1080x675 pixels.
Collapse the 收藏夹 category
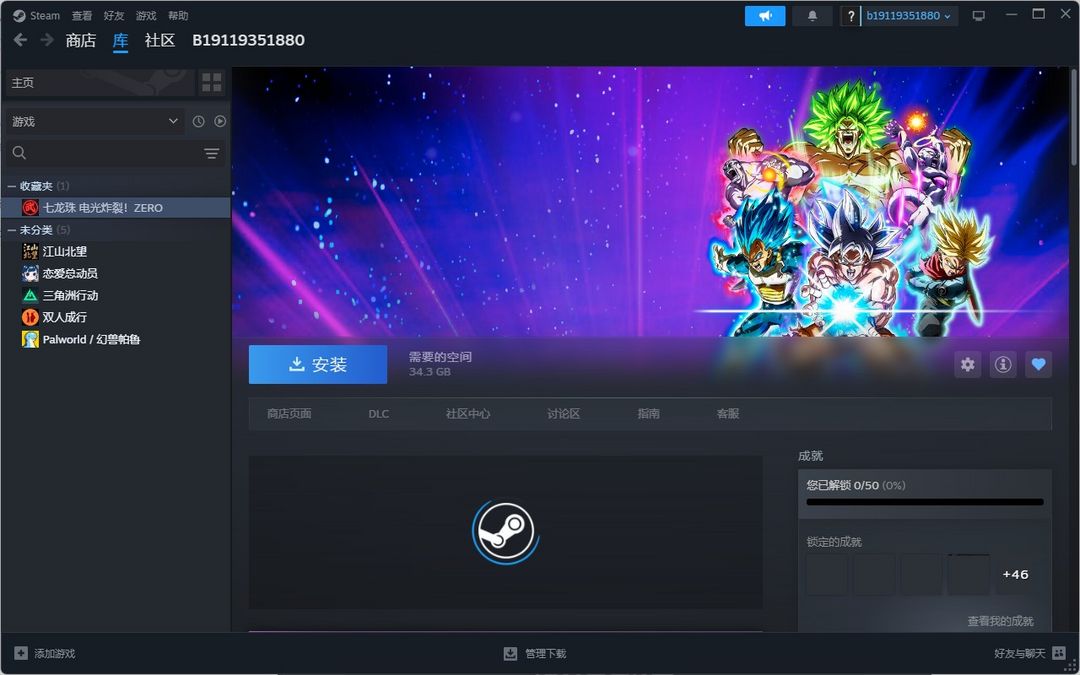tap(12, 186)
